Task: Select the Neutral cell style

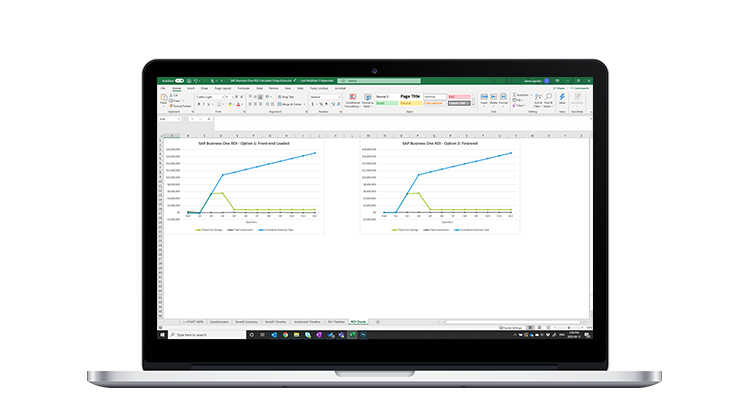Action: [411, 103]
